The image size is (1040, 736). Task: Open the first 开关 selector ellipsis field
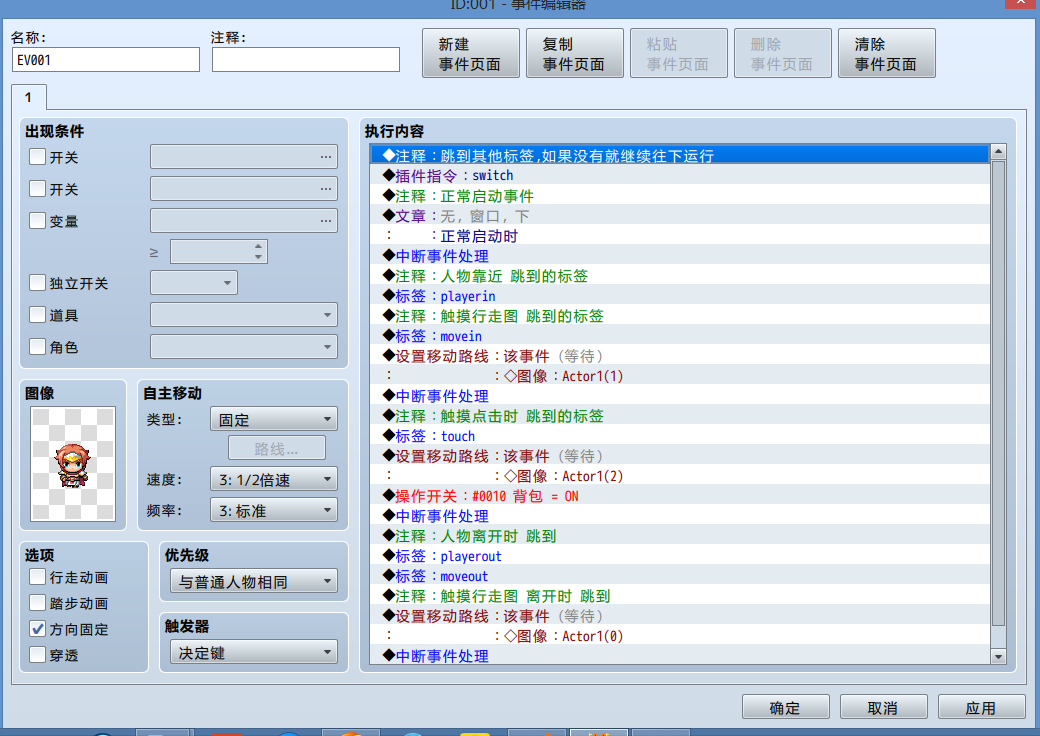[244, 156]
